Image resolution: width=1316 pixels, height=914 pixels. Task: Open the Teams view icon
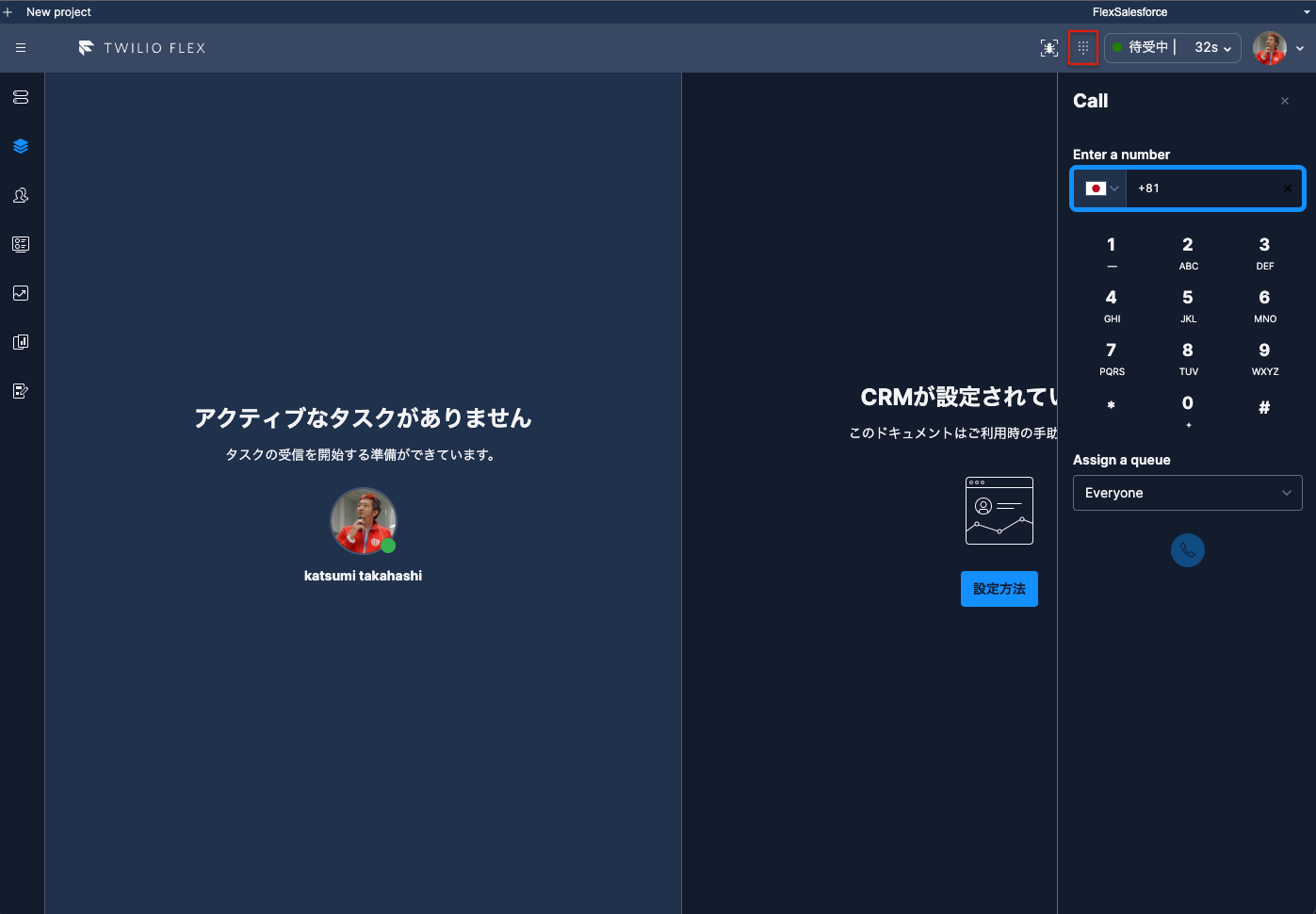point(20,195)
